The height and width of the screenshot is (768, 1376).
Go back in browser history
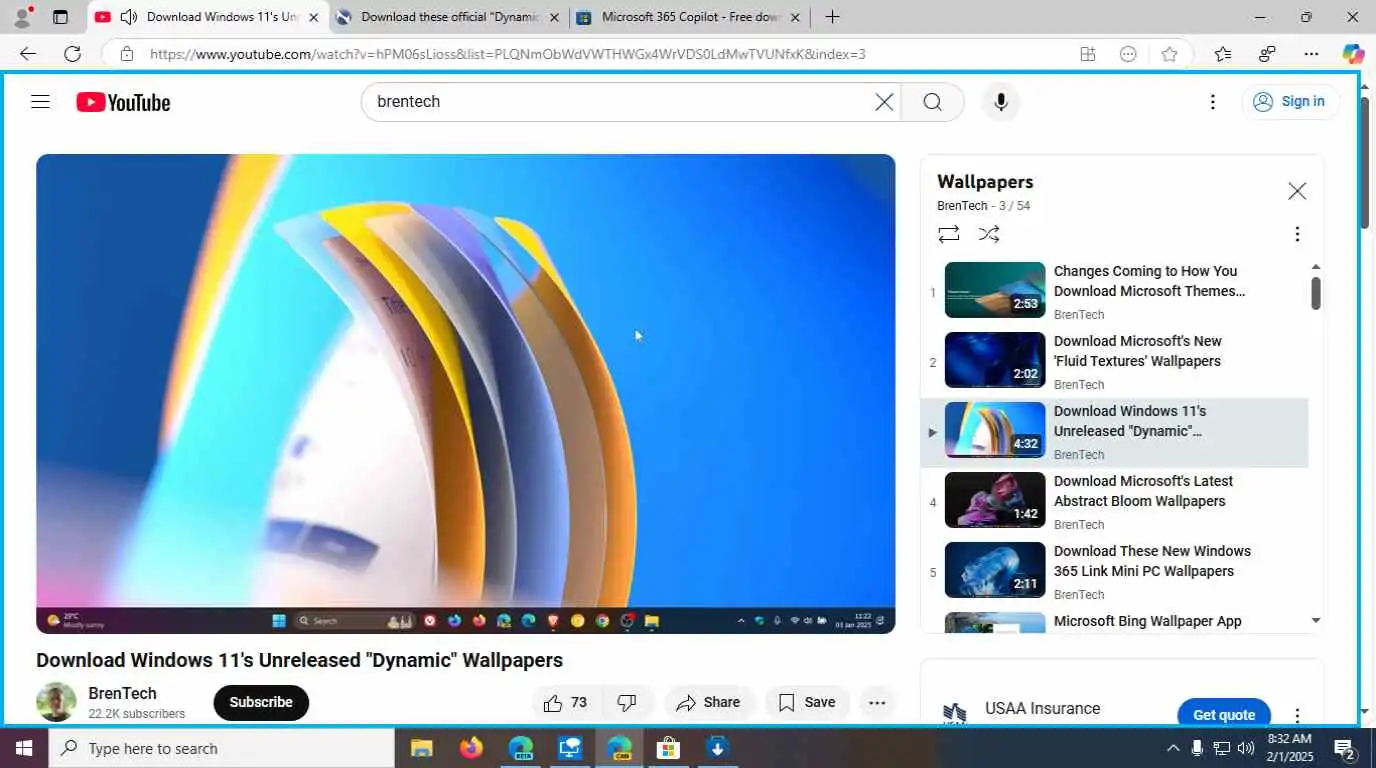pos(27,54)
